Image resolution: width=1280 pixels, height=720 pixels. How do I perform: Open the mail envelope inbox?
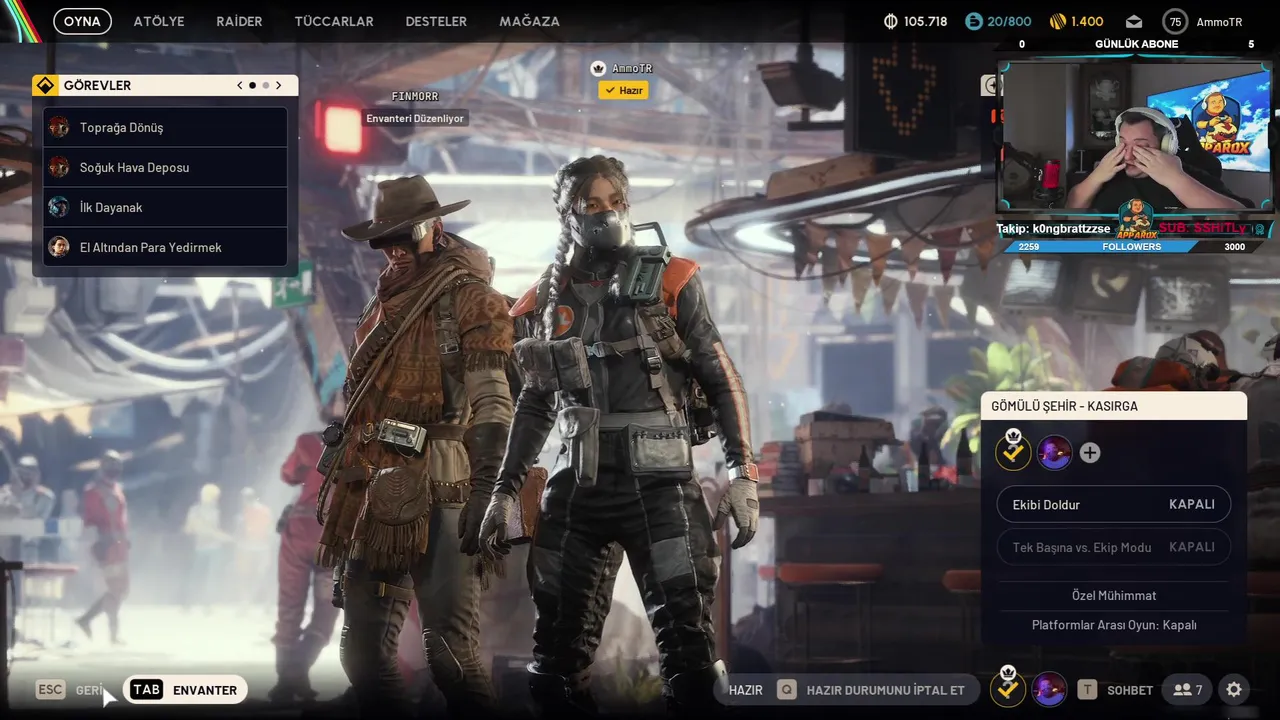(x=1133, y=21)
